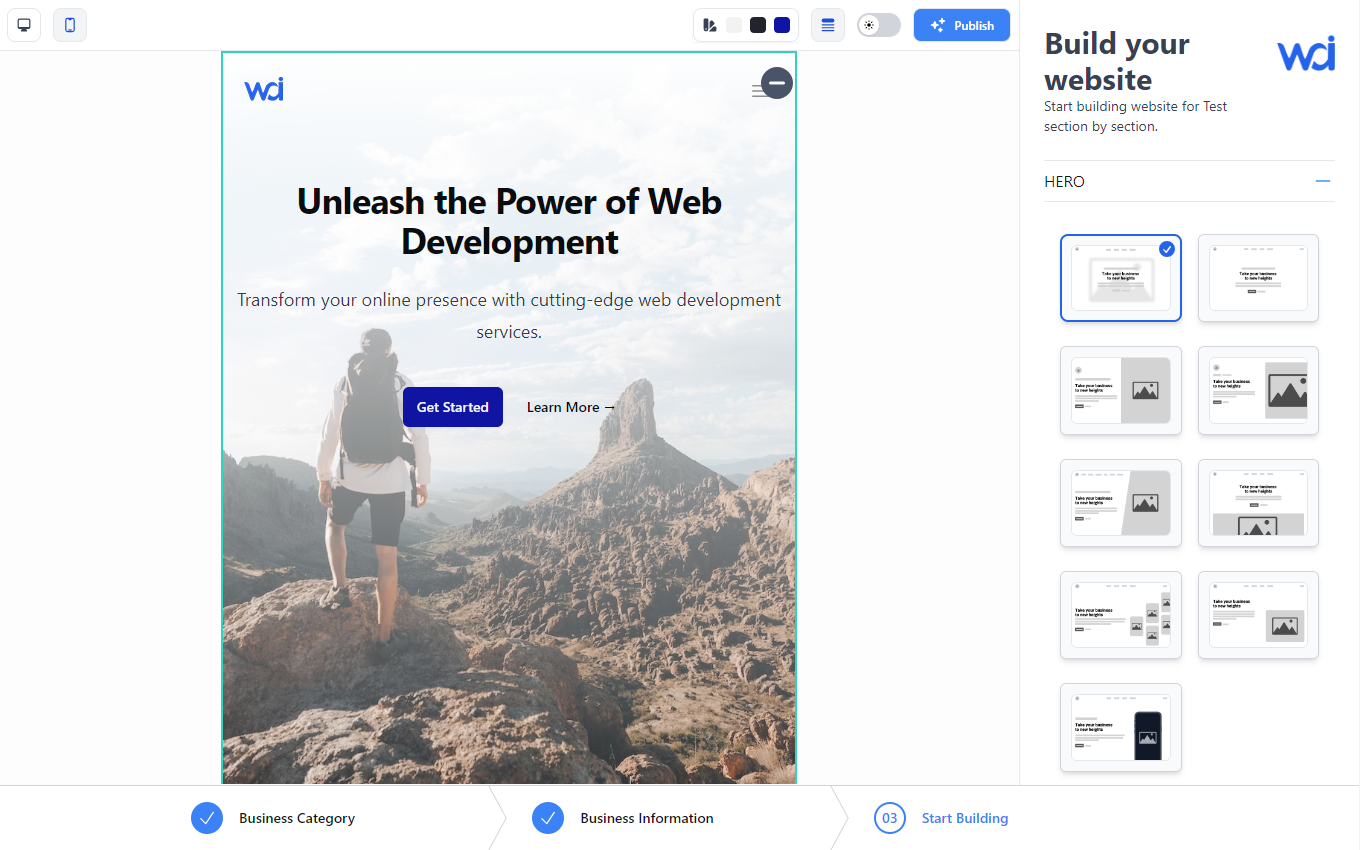Toggle the light/dark mode switch
Image resolution: width=1360 pixels, height=850 pixels.
point(879,25)
